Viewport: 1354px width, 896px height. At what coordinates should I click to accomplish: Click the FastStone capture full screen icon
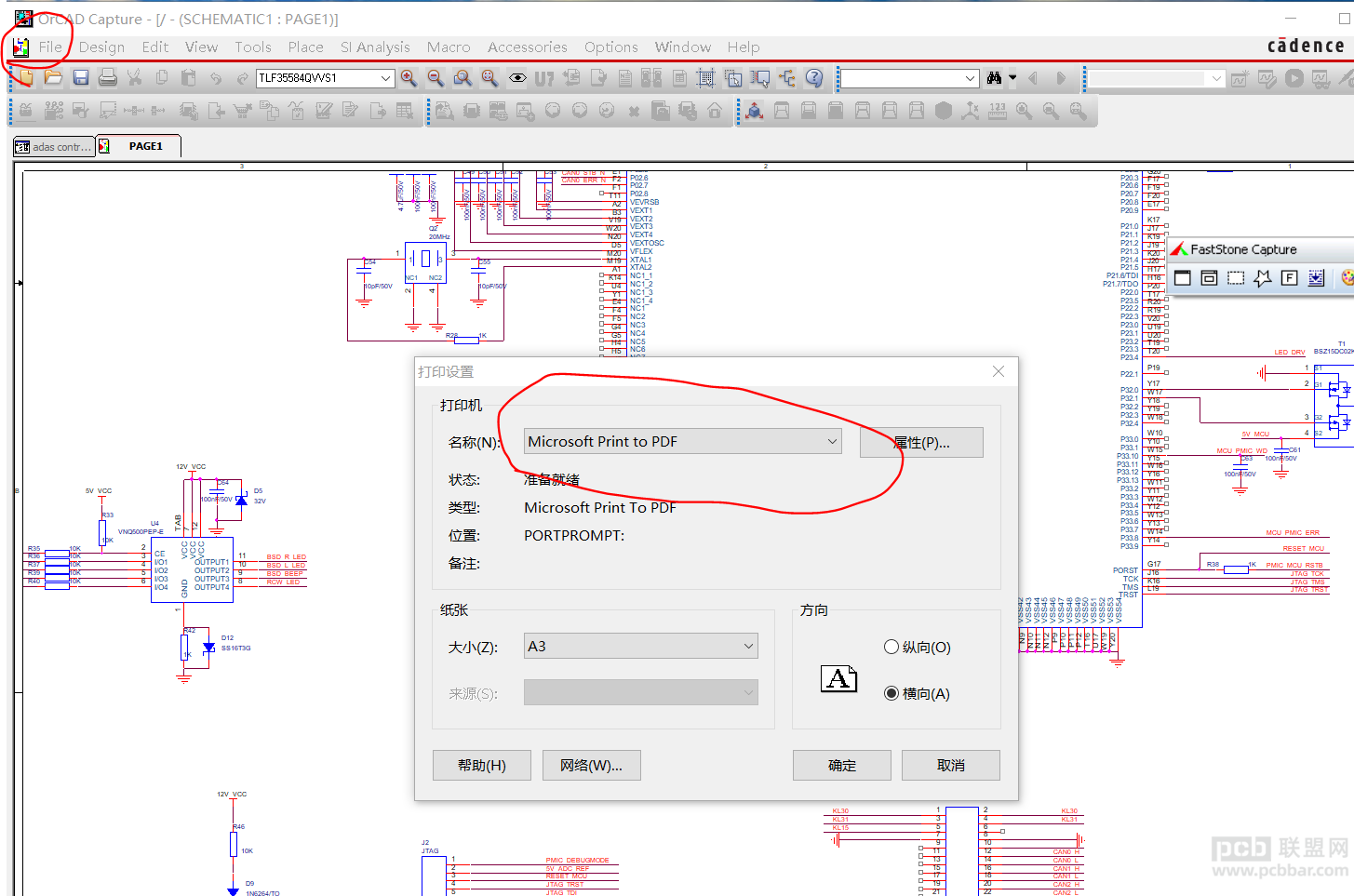coord(1290,278)
